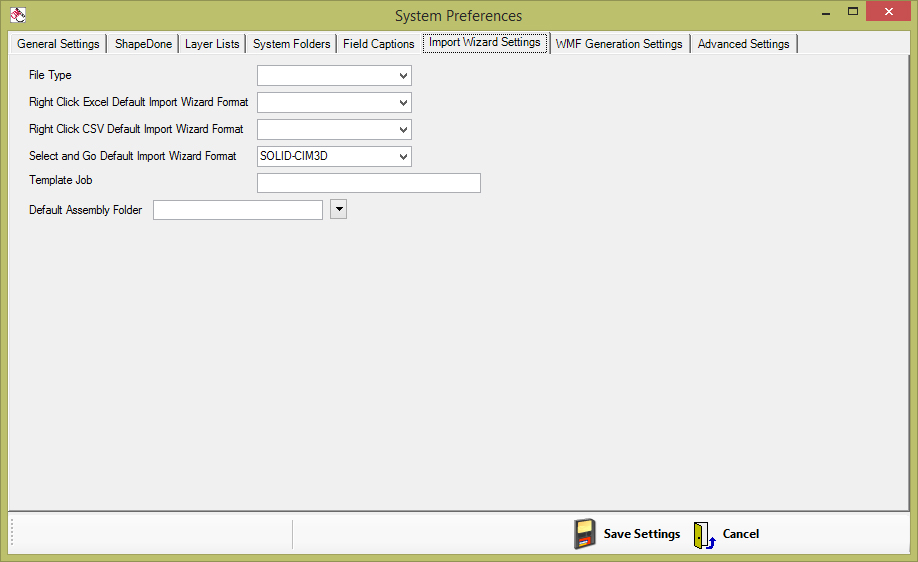The image size is (918, 562).
Task: Open the Field Captions tab
Action: tap(379, 44)
